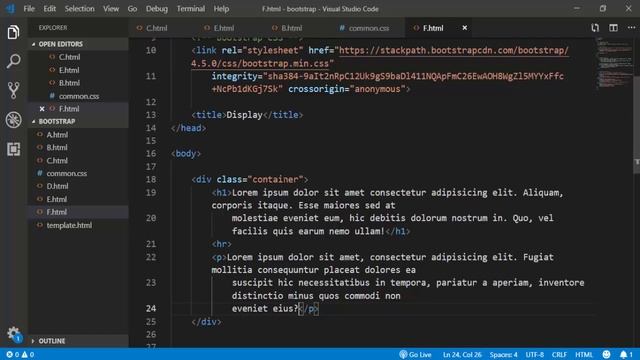640x360 pixels.
Task: Open the Selection menu
Action: [x=79, y=9]
